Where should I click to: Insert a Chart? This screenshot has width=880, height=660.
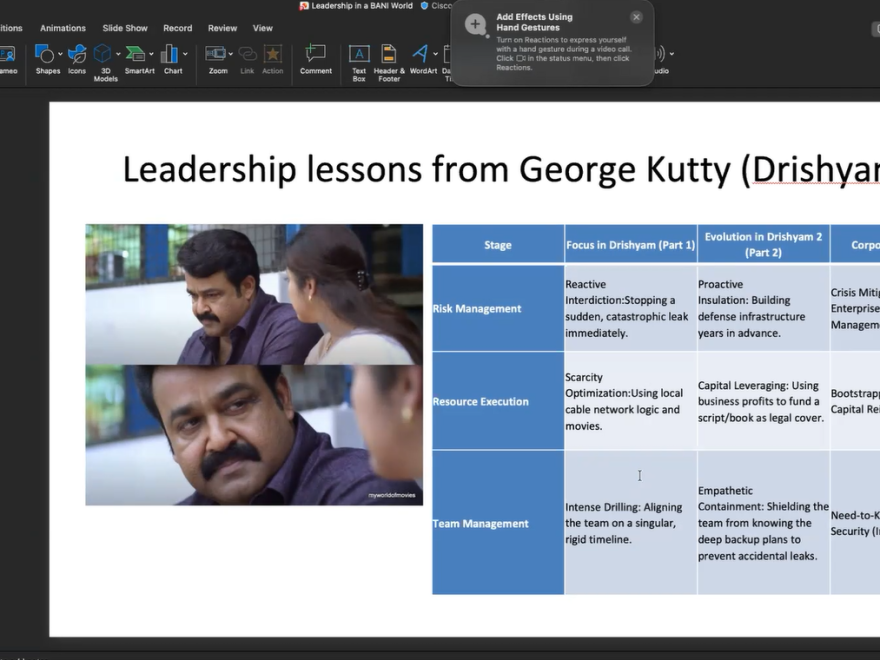[x=172, y=59]
